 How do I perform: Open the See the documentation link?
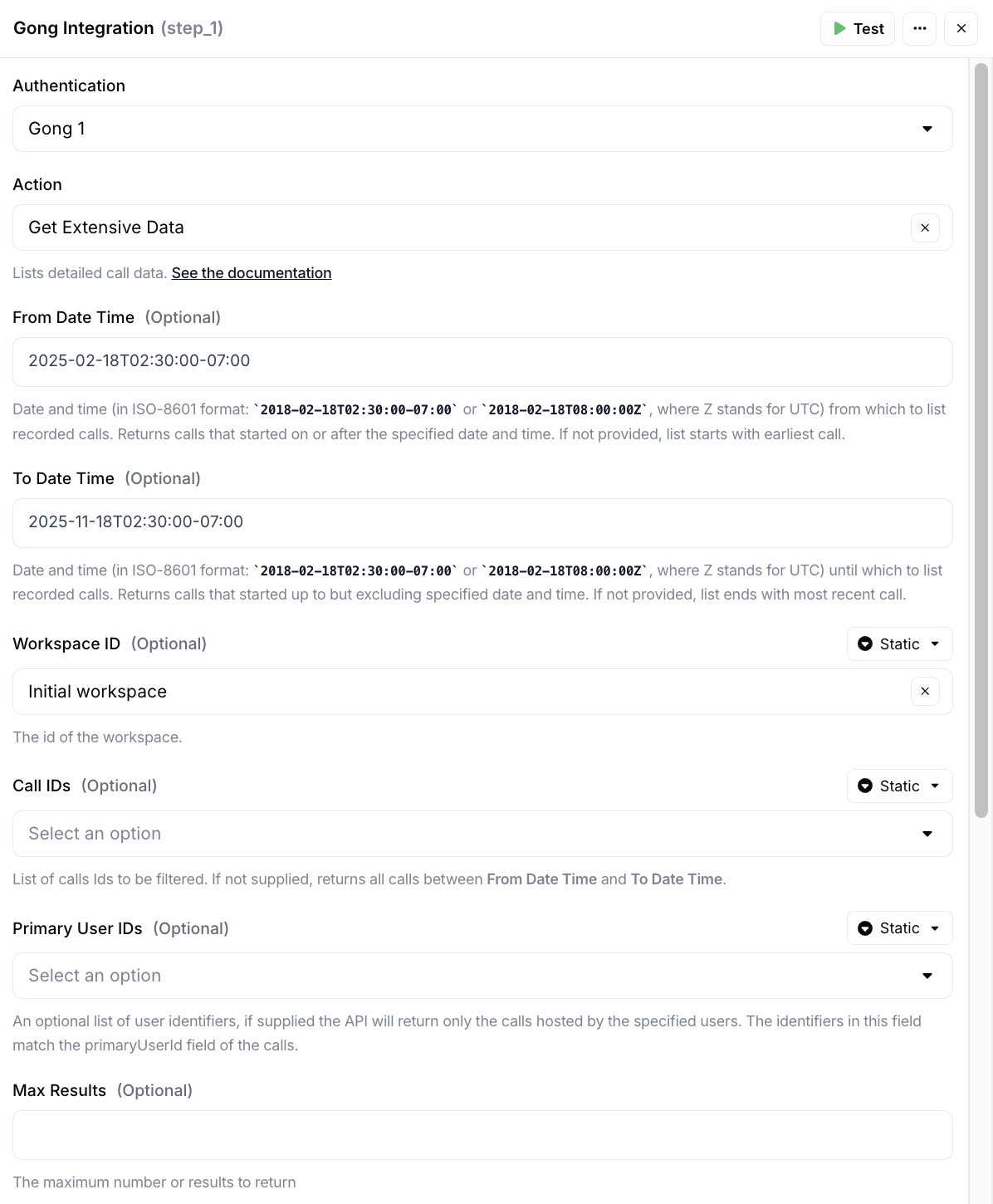pos(251,273)
